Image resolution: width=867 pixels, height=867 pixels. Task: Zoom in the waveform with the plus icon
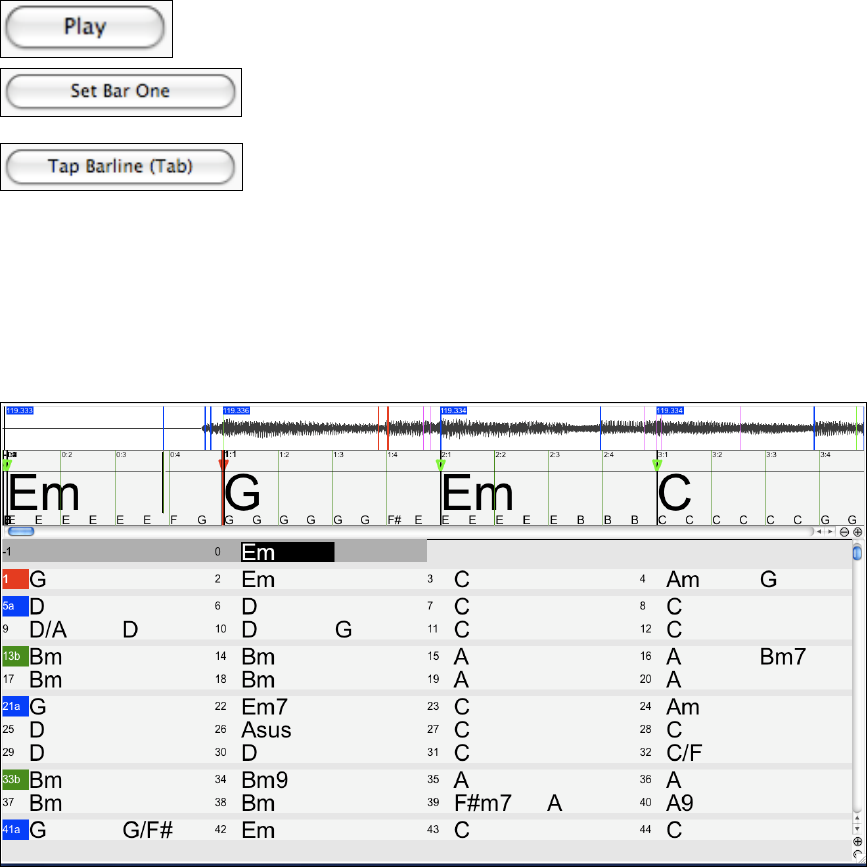click(857, 532)
